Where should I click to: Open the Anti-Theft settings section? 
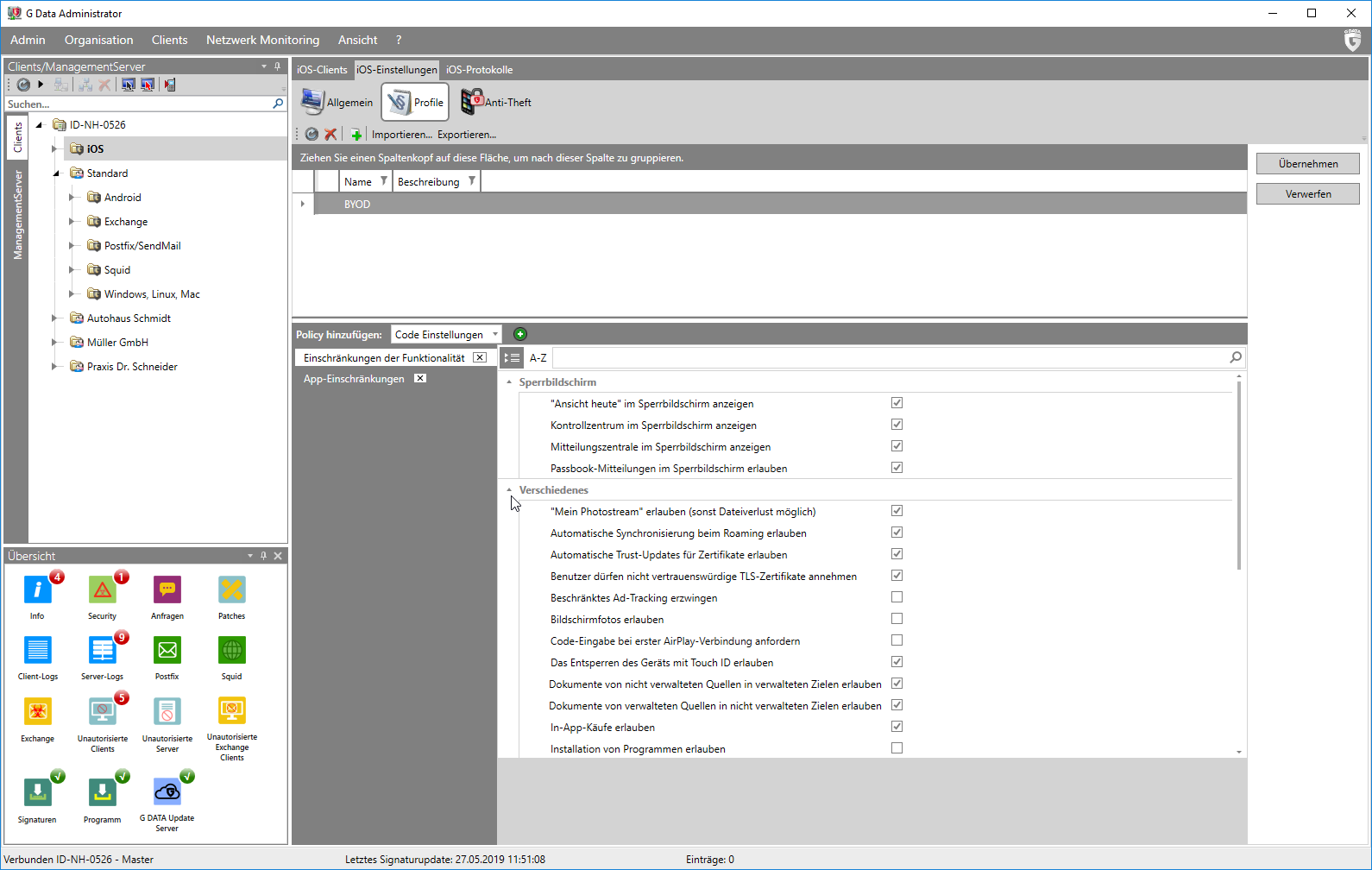496,102
